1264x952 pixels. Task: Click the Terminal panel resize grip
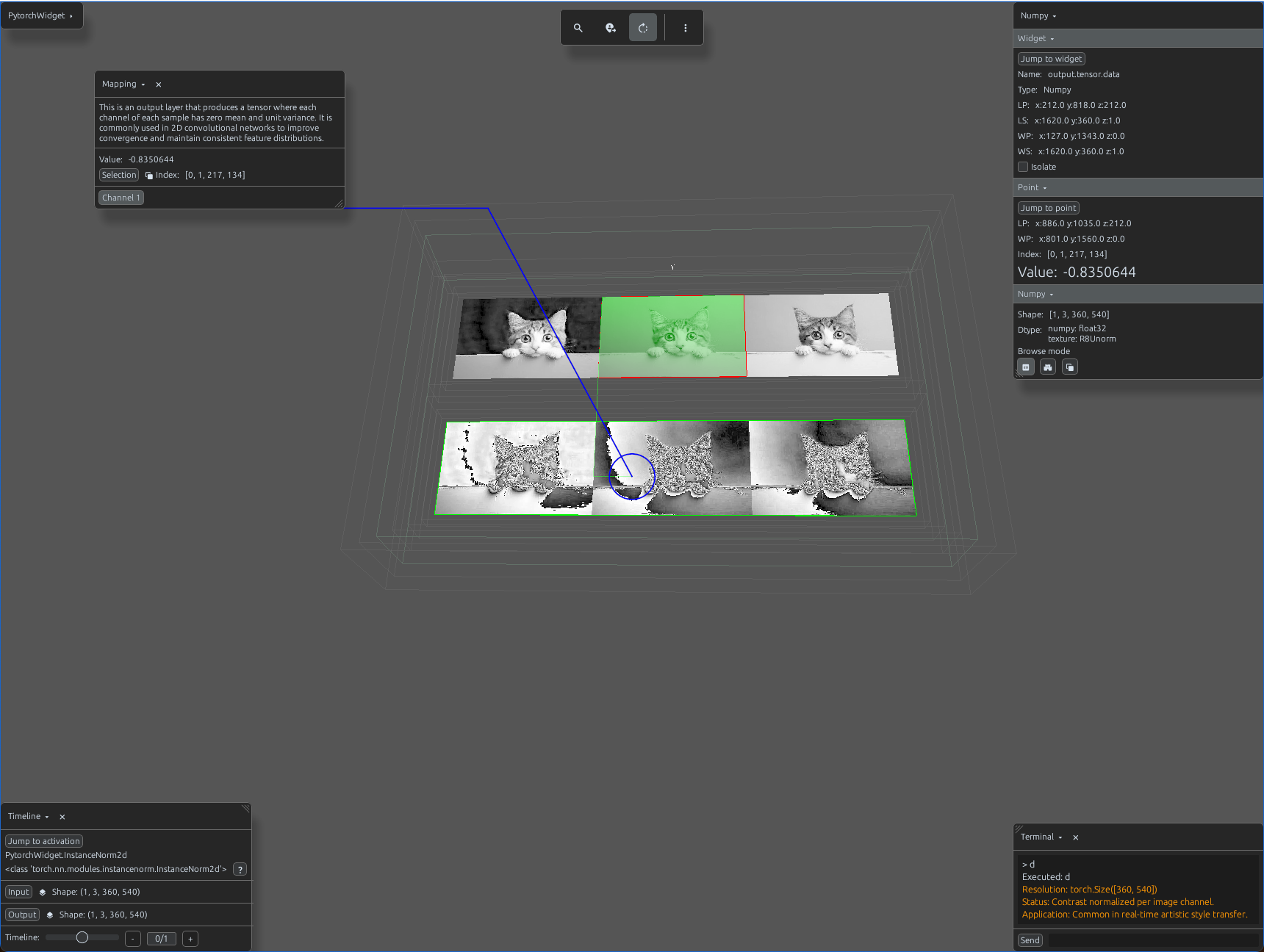click(1019, 829)
